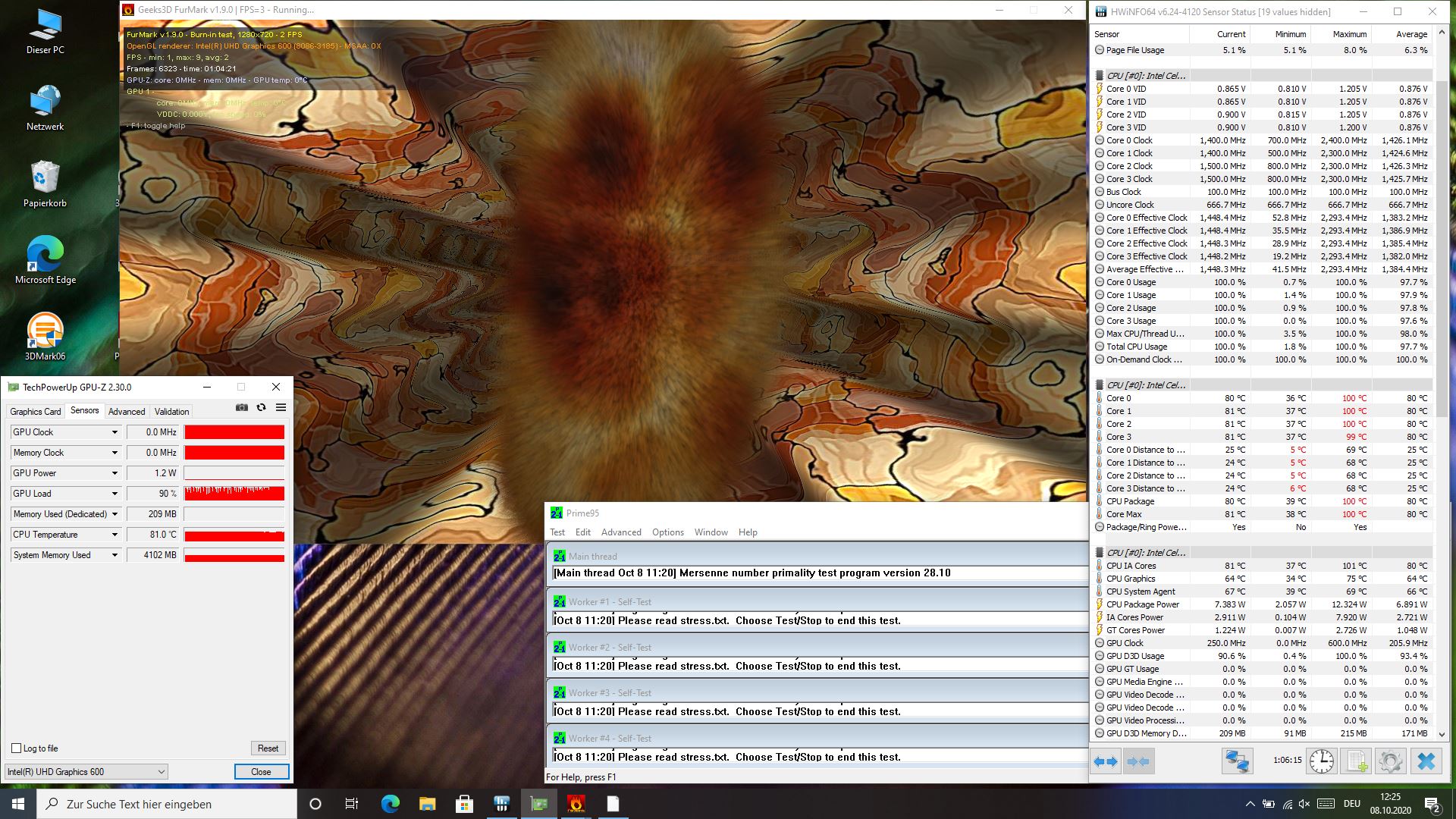Expand the GPU Clock sensor dropdown
This screenshot has height=819, width=1456.
[115, 432]
